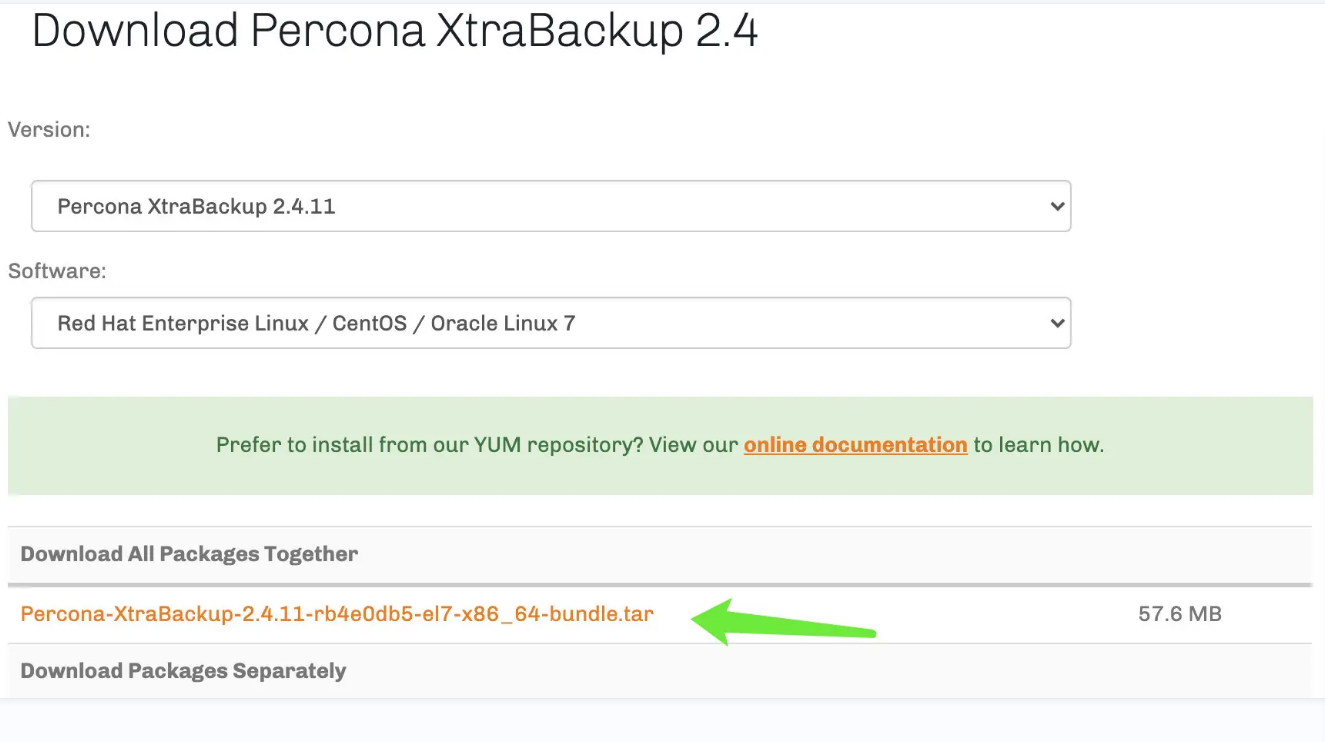Open the online documentation link
This screenshot has height=742, width=1325.
tap(855, 445)
